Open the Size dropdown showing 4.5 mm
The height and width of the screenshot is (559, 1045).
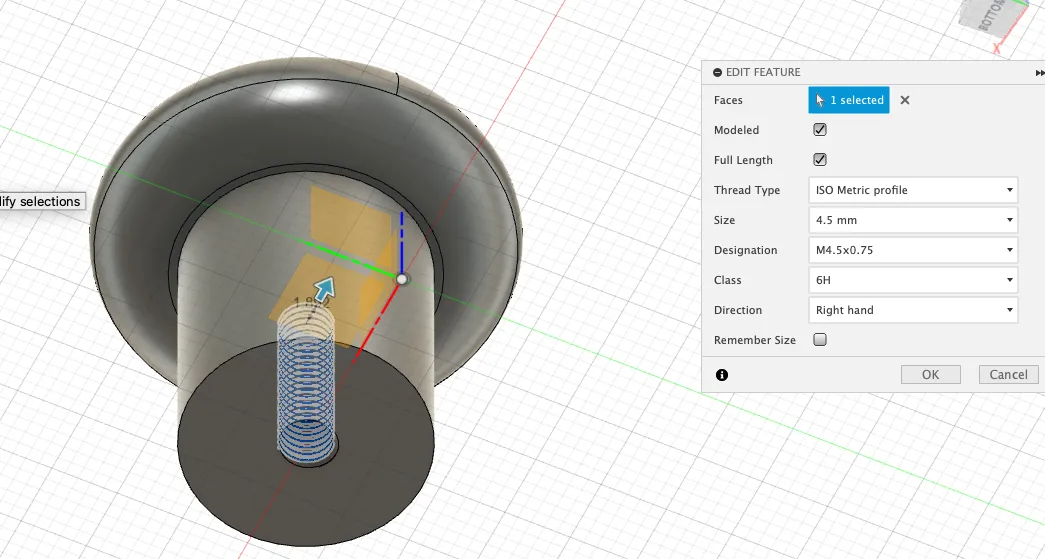912,220
